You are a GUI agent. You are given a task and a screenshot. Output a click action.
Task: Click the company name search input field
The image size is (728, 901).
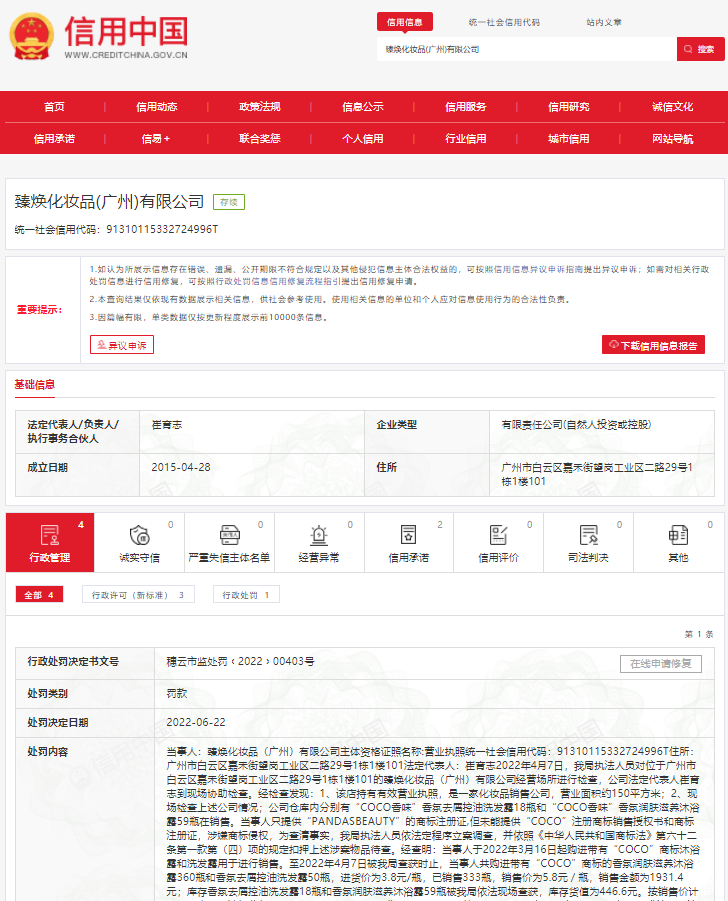pyautogui.click(x=527, y=49)
